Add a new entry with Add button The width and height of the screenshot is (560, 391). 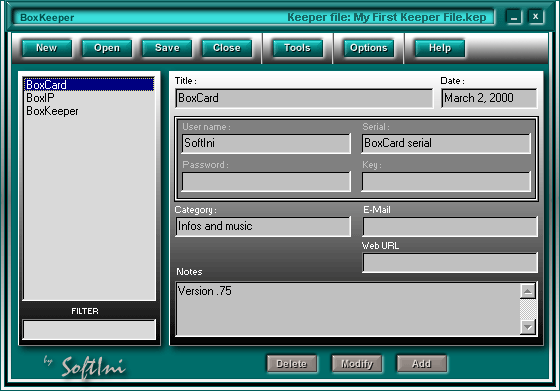click(422, 364)
